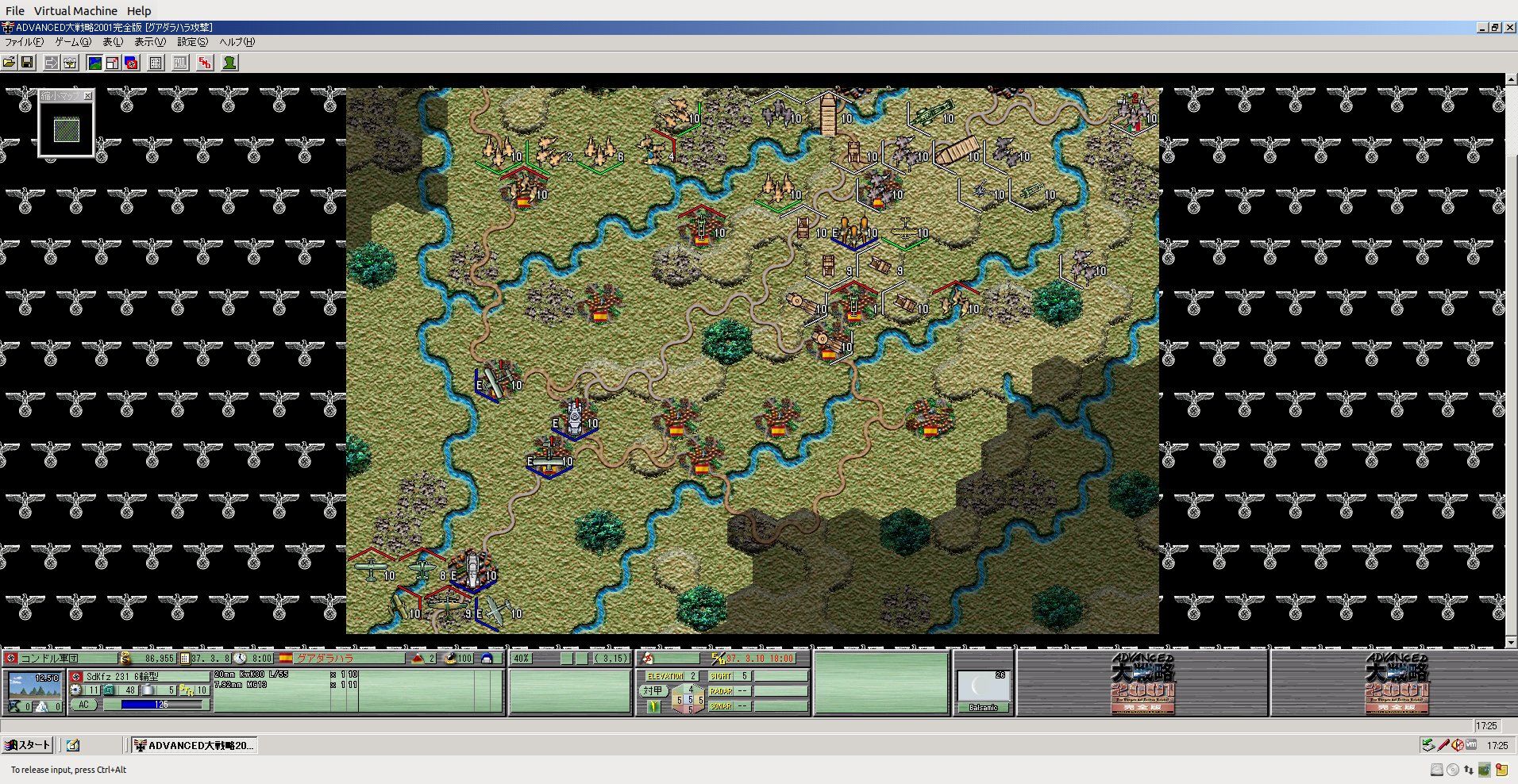Click the VM hard disk status icon

1437,770
